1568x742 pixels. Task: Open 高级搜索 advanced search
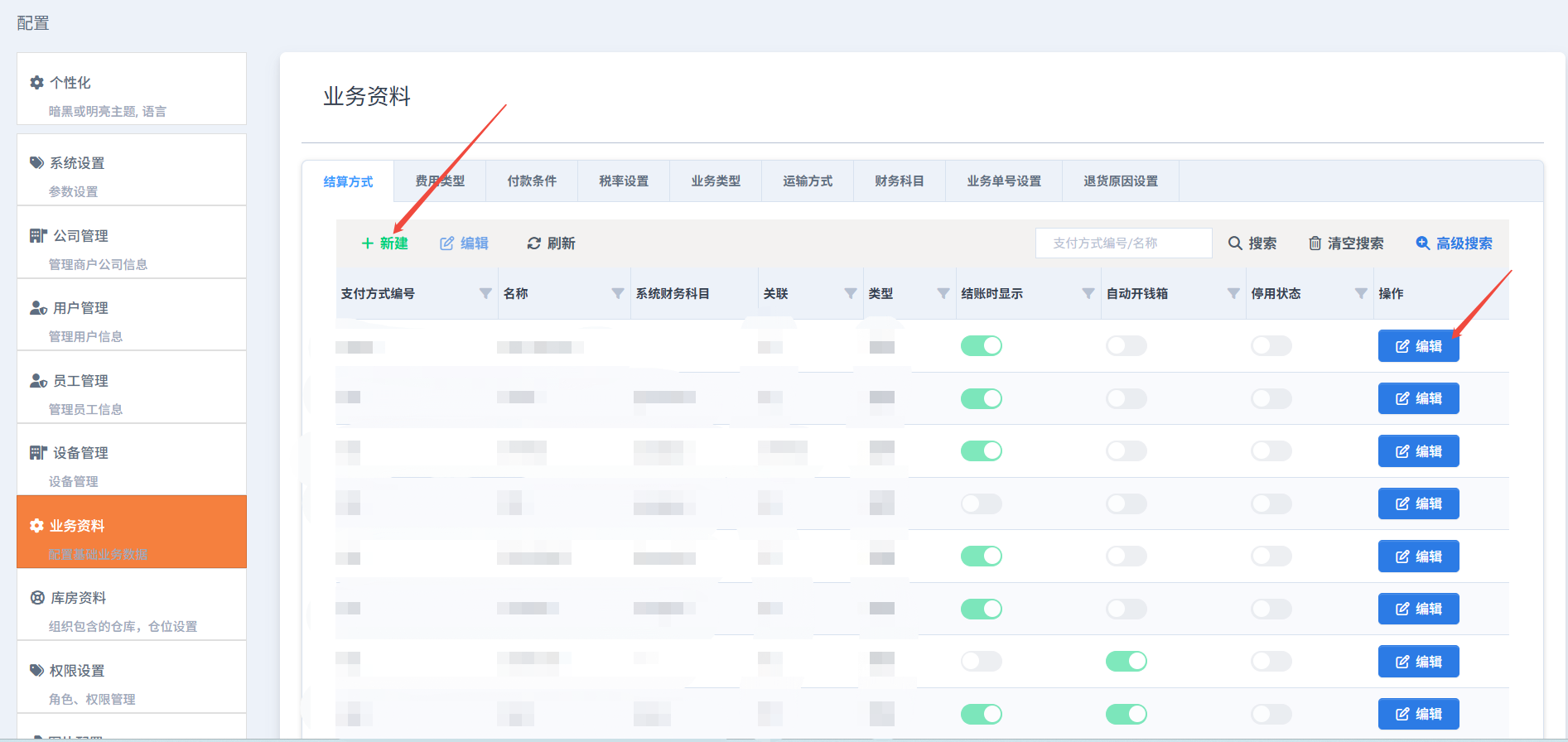[x=1454, y=243]
